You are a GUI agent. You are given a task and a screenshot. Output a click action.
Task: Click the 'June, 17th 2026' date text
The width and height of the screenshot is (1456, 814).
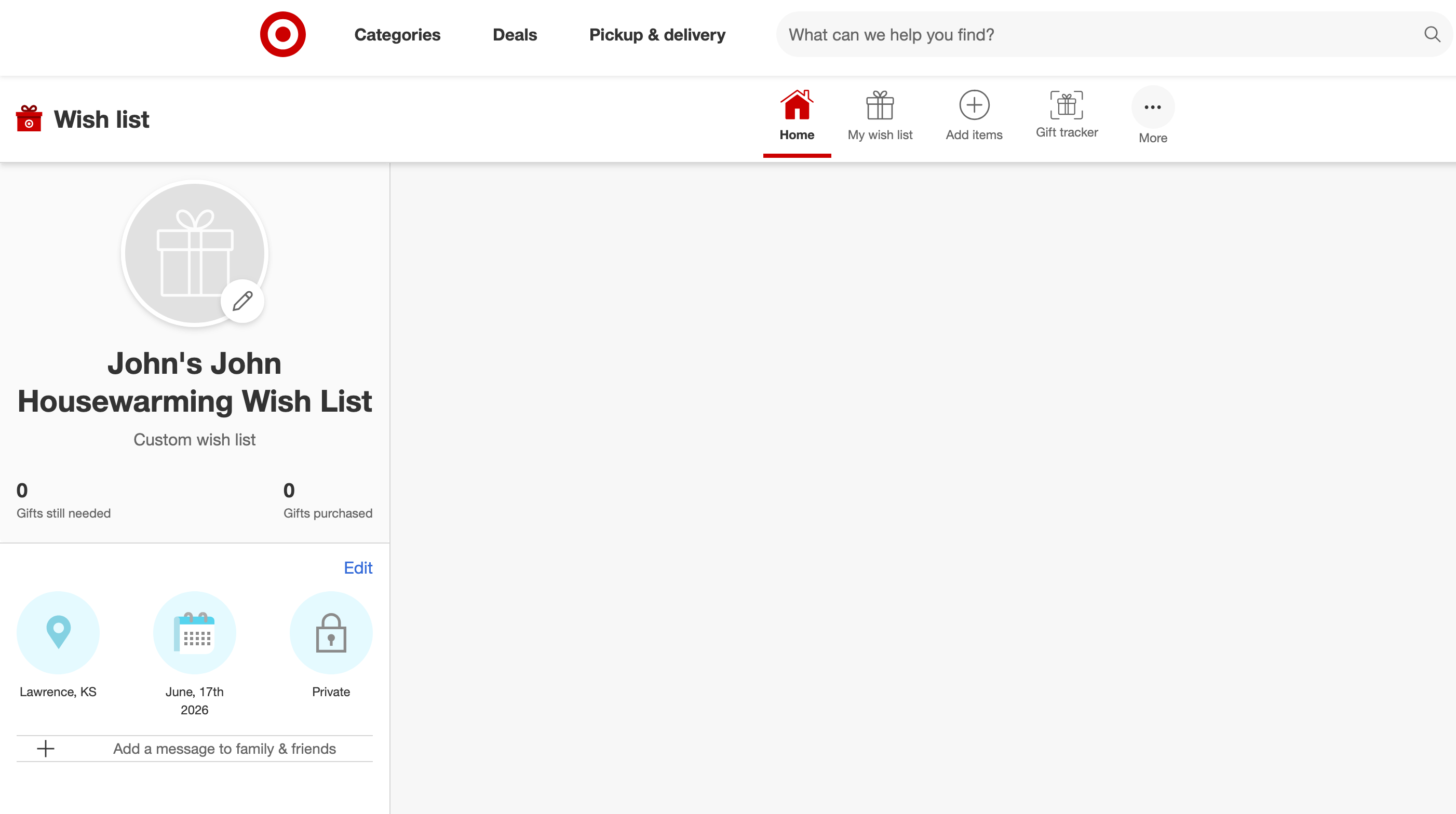pyautogui.click(x=194, y=701)
